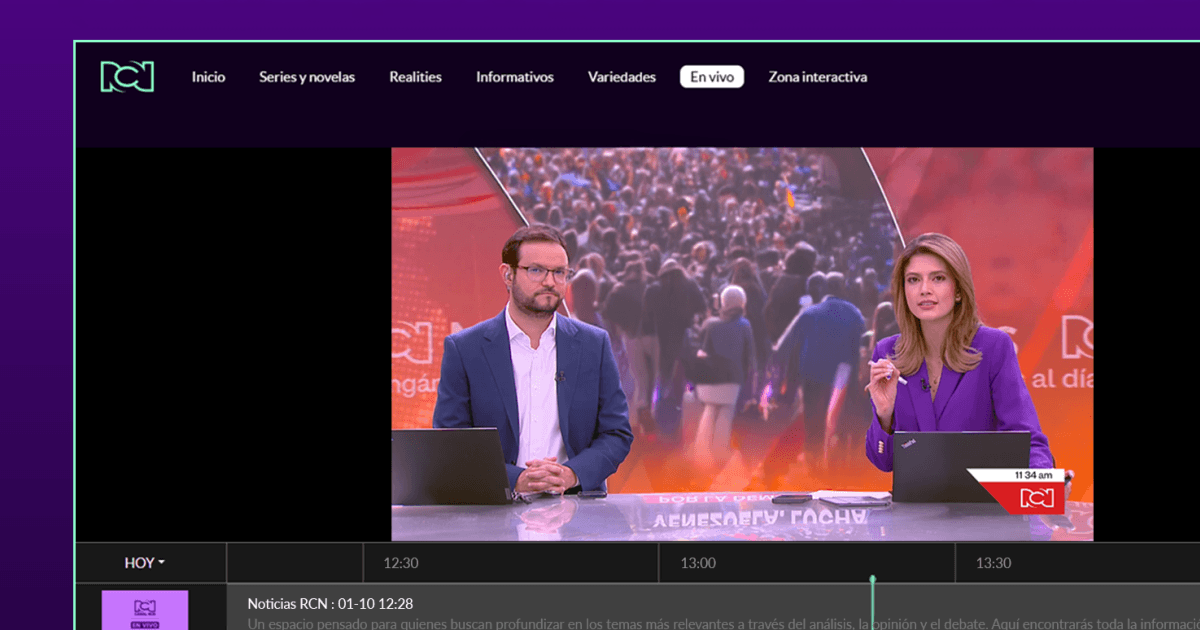Open the Noticias RCN 01-10 12:28 program
The height and width of the screenshot is (630, 1200).
coord(330,603)
